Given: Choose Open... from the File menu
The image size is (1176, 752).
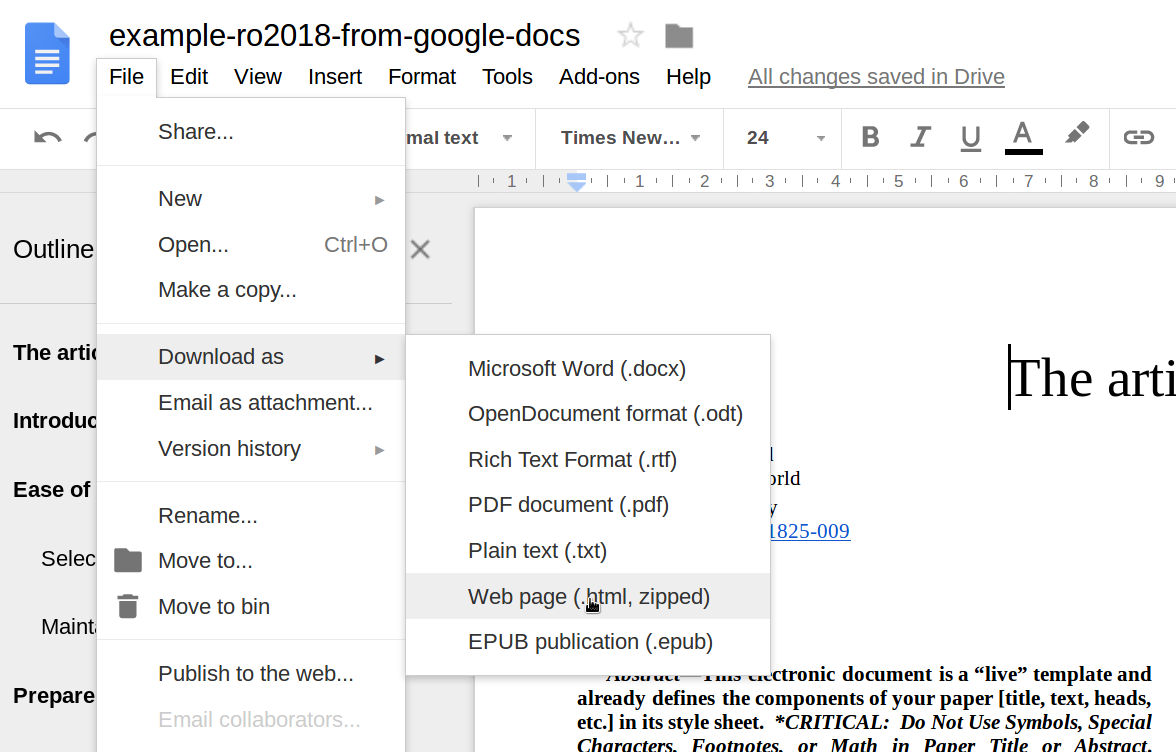Looking at the screenshot, I should (251, 244).
